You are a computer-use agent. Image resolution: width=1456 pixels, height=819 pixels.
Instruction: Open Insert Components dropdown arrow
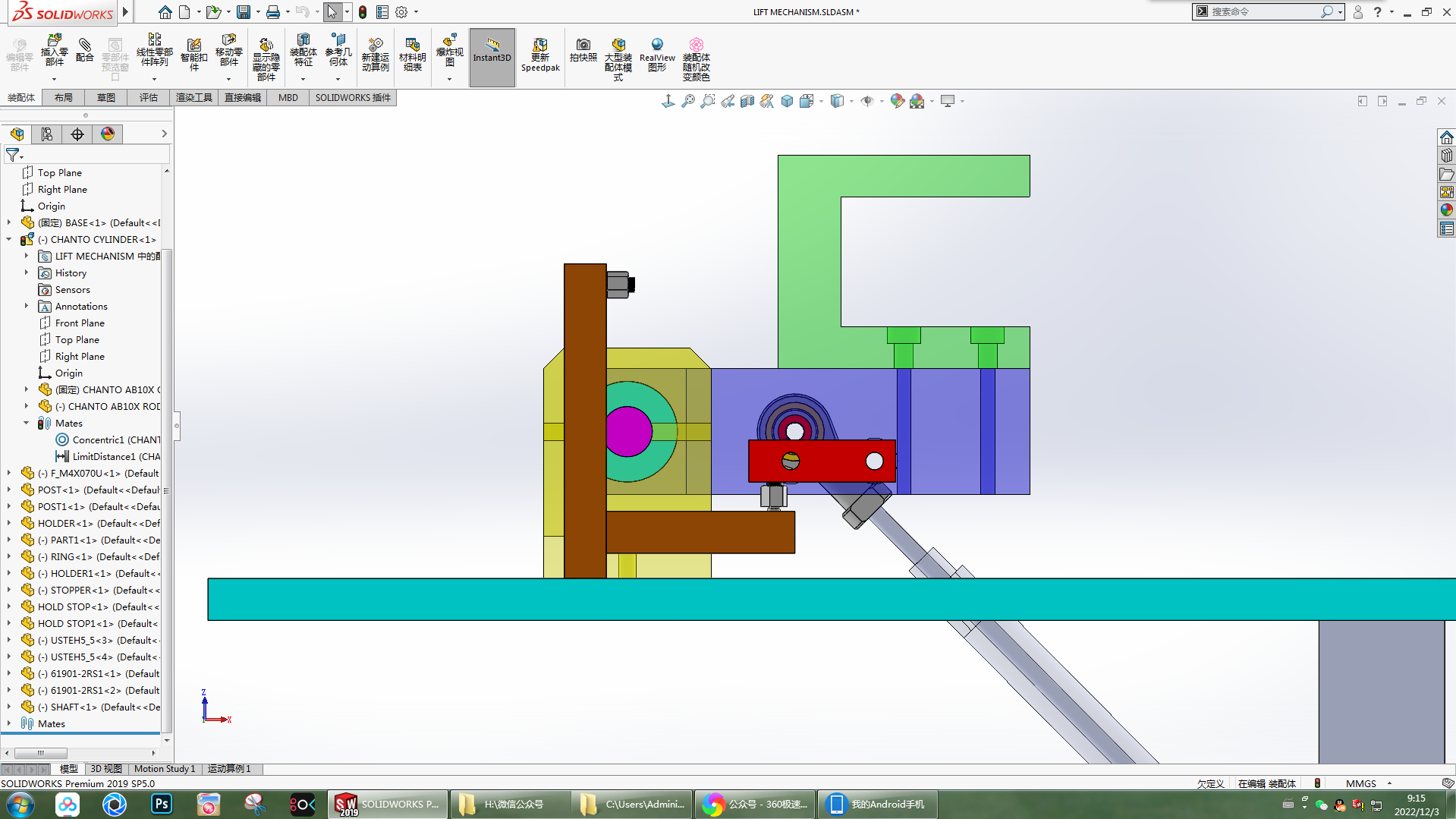point(54,79)
